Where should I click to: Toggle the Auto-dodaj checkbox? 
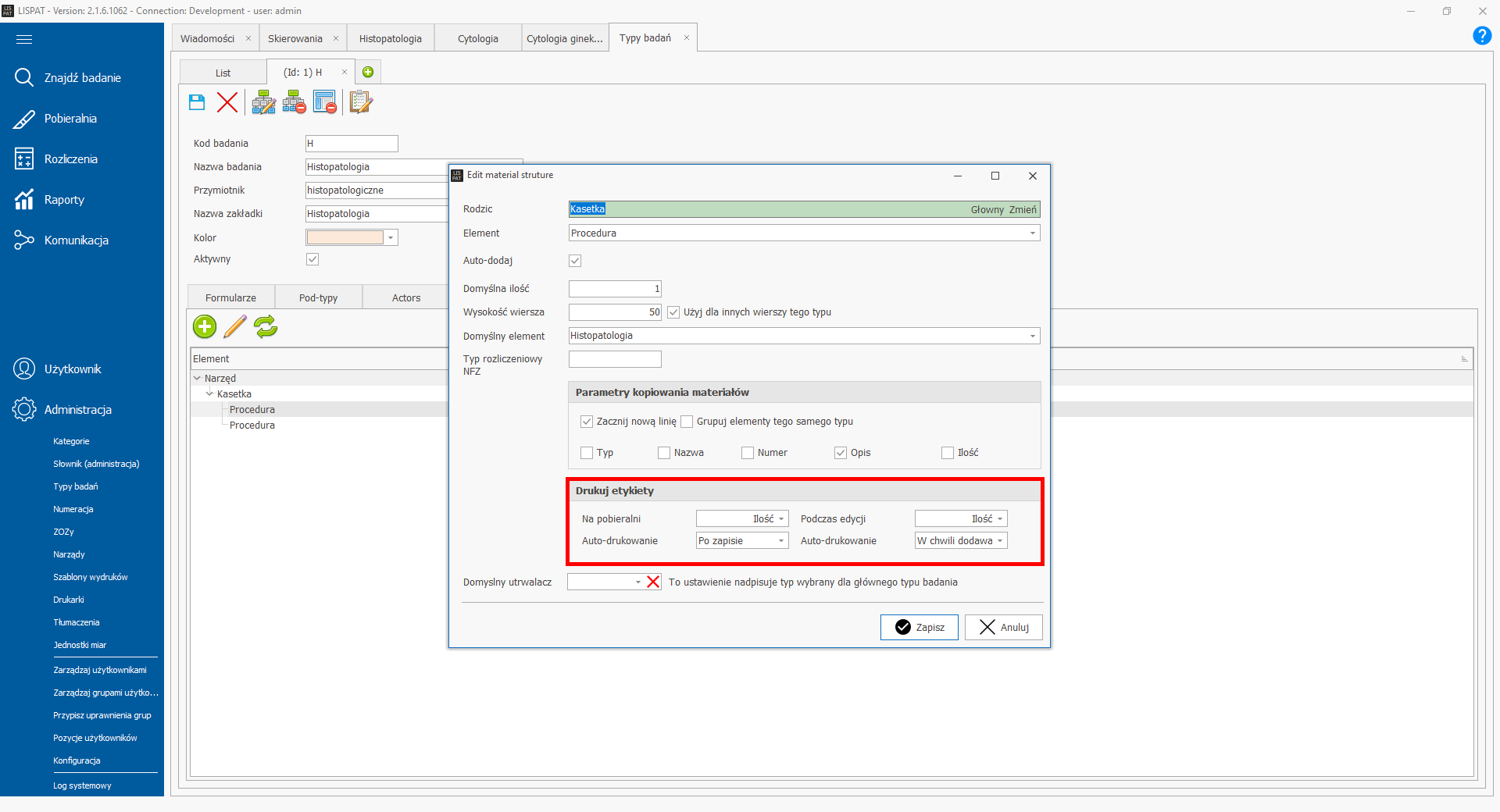575,261
